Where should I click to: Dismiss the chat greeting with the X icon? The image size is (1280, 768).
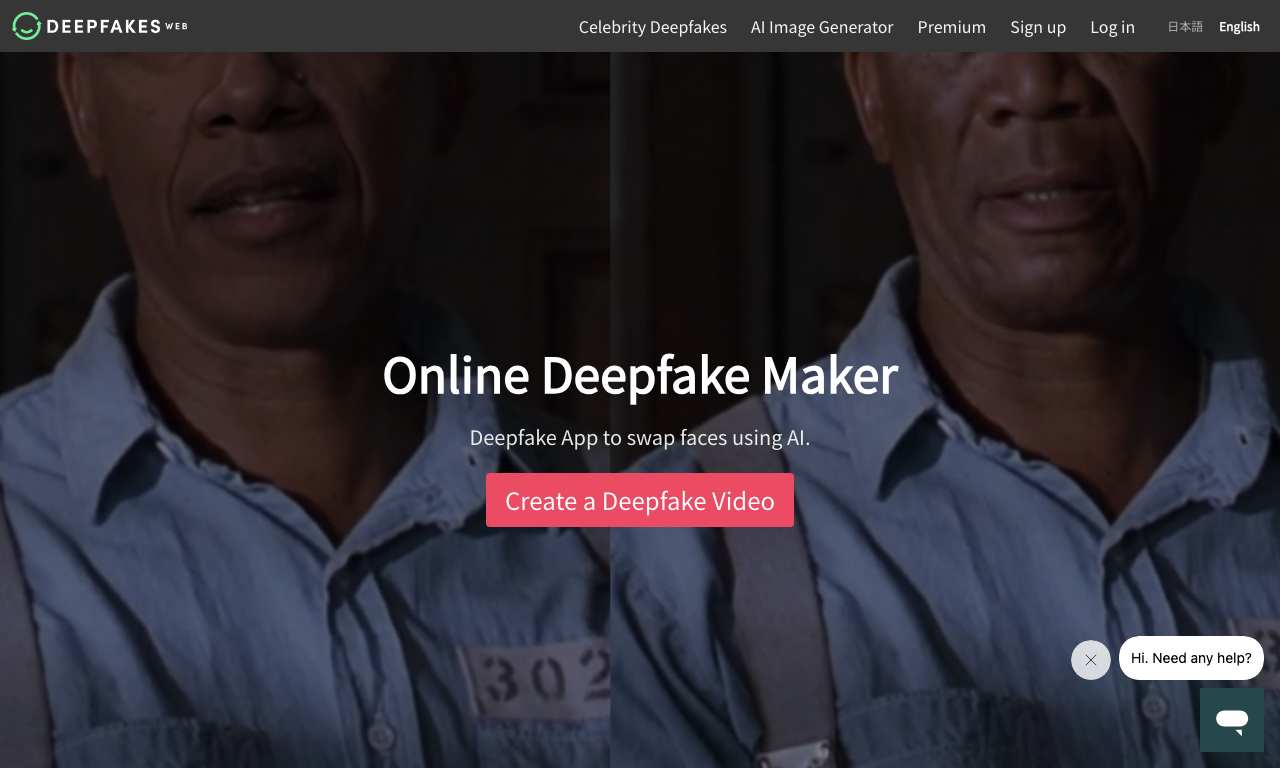coord(1091,660)
